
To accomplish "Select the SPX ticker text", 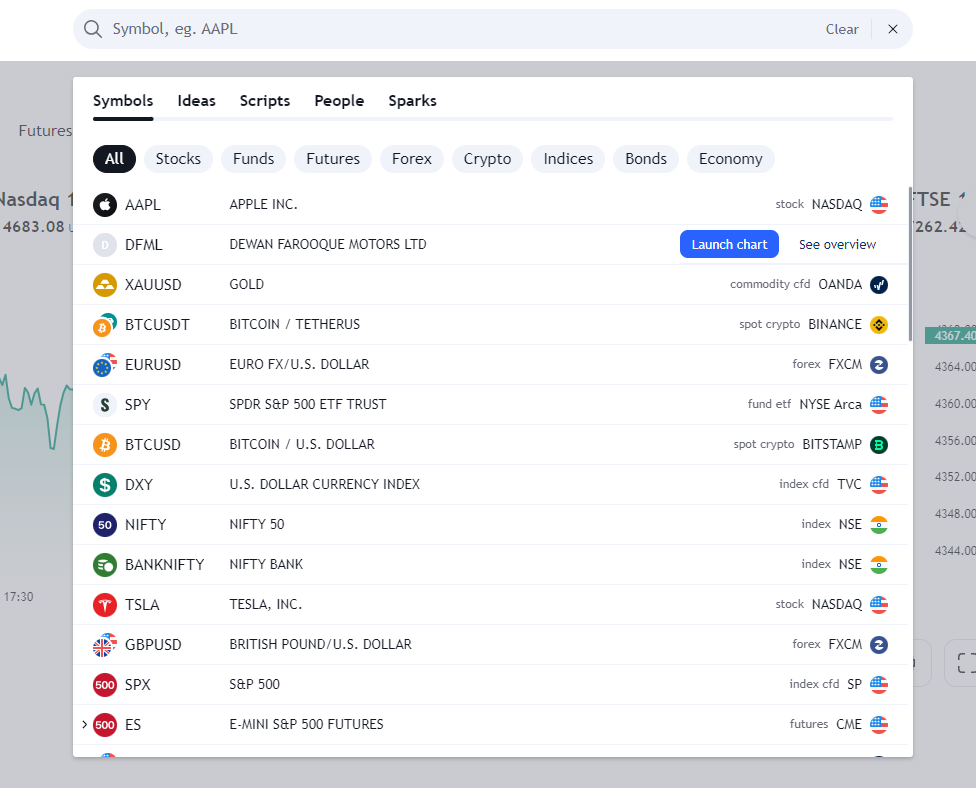I will tap(138, 685).
